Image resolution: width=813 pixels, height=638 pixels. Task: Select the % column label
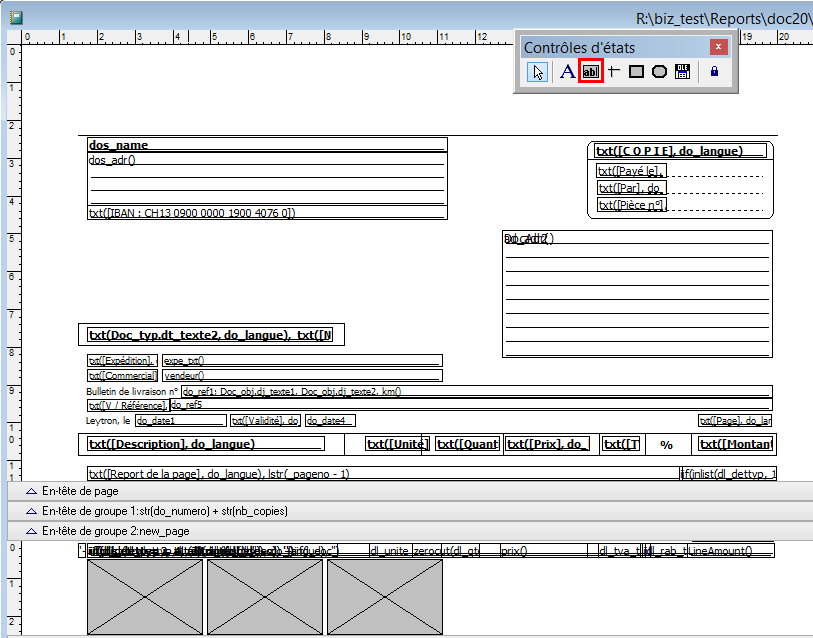(x=666, y=445)
